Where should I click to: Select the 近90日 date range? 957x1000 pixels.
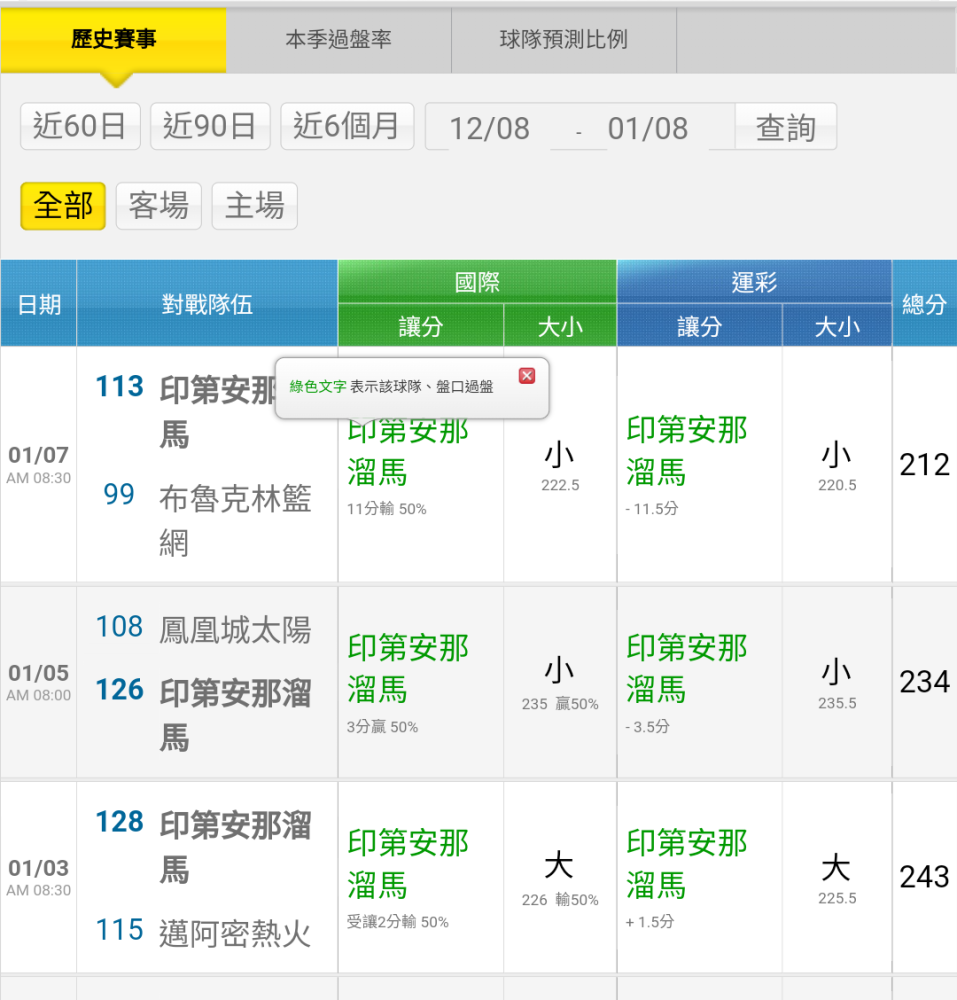210,126
